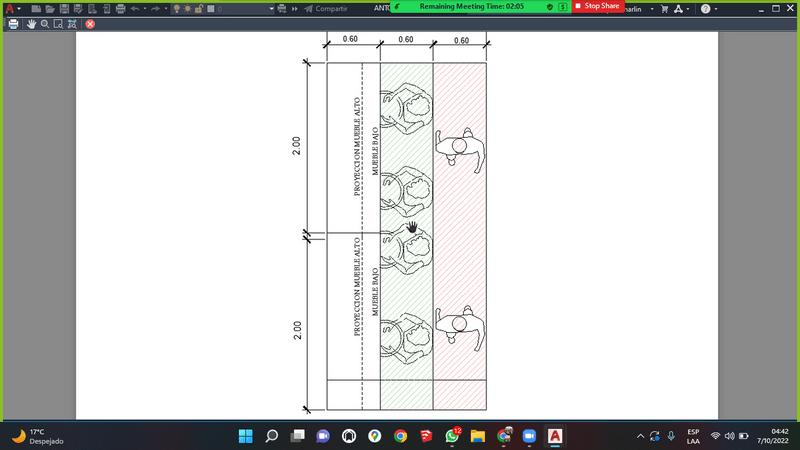The width and height of the screenshot is (800, 450).
Task: Click the microphone tray icon
Action: tap(671, 436)
